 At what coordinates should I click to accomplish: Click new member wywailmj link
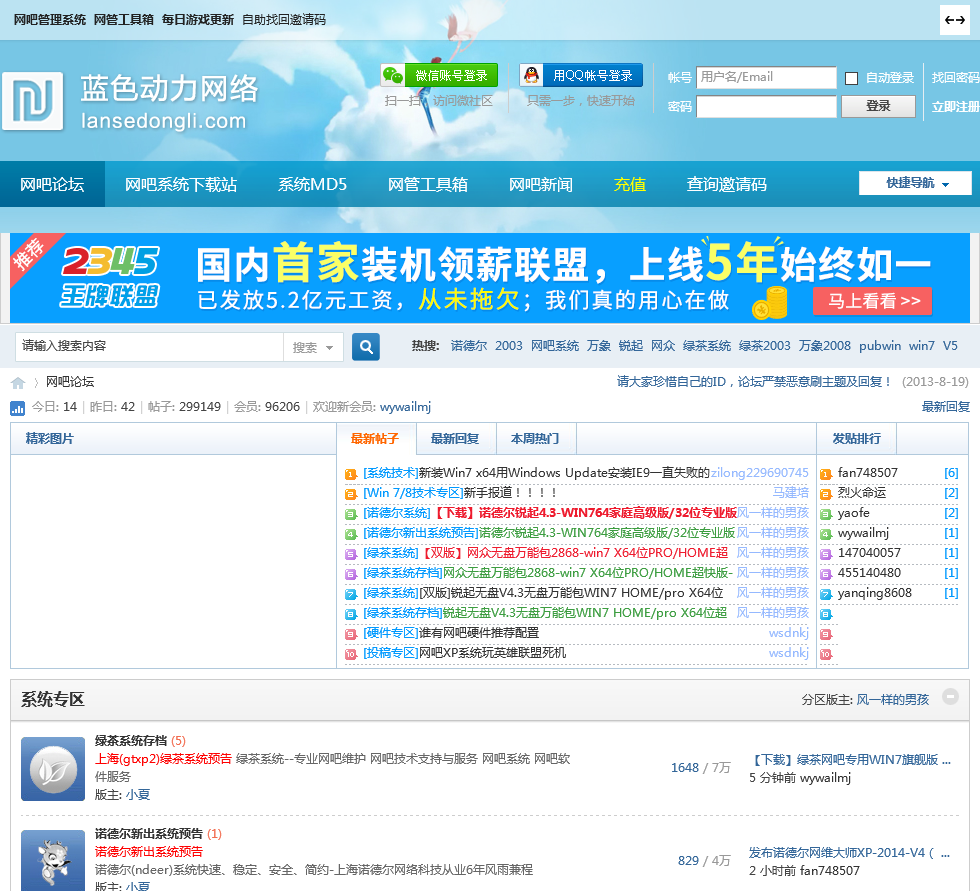coord(405,407)
